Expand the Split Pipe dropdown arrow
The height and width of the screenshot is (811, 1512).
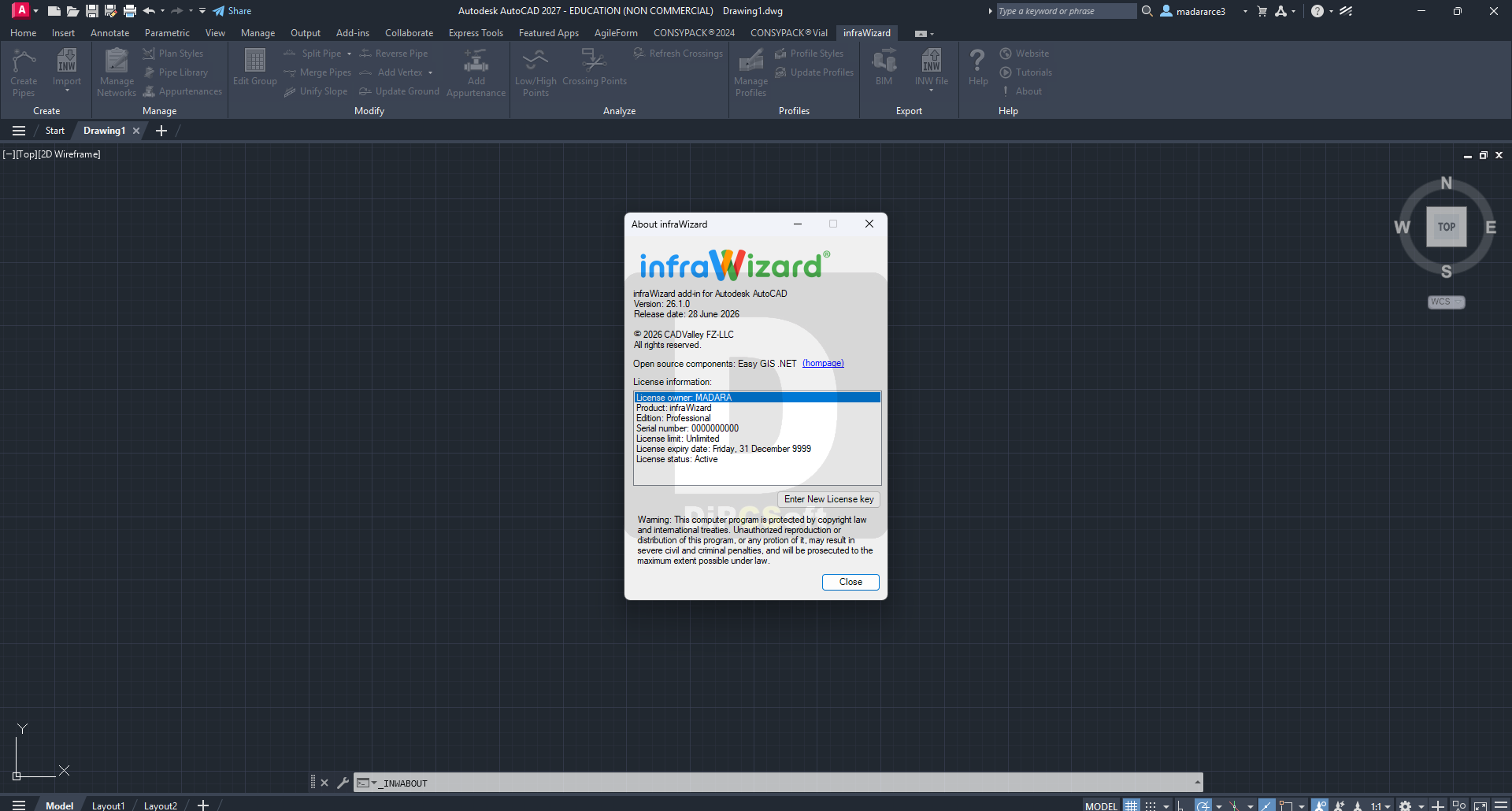350,54
